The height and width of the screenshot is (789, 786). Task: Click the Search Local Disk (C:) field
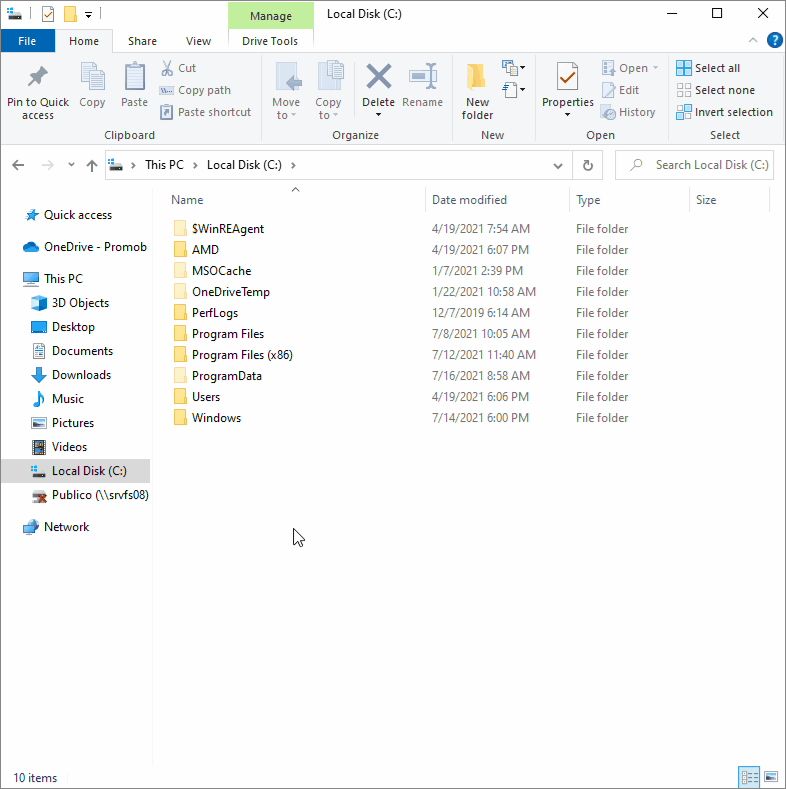[694, 165]
